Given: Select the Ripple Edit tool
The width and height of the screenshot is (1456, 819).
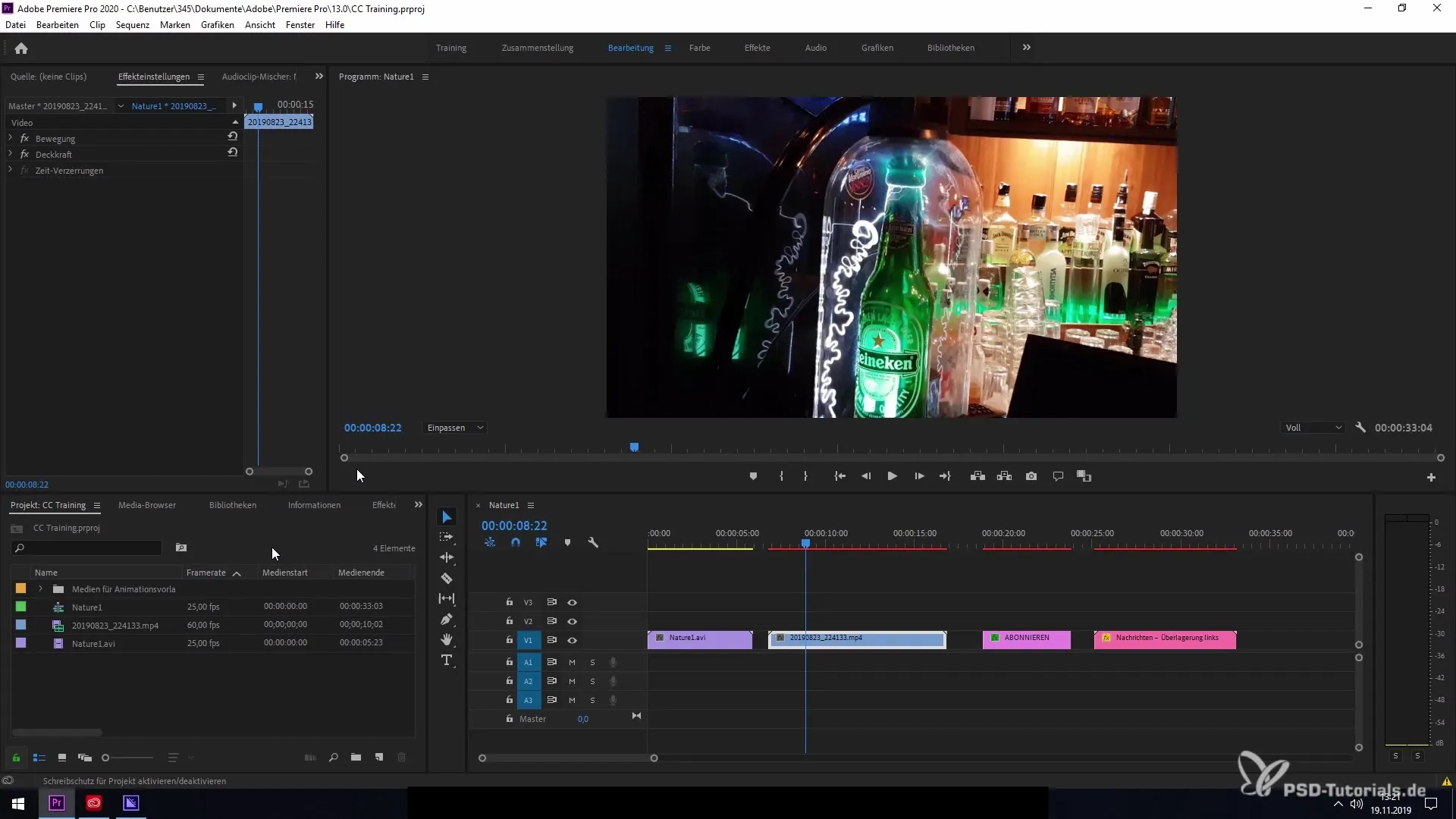Looking at the screenshot, I should [447, 557].
